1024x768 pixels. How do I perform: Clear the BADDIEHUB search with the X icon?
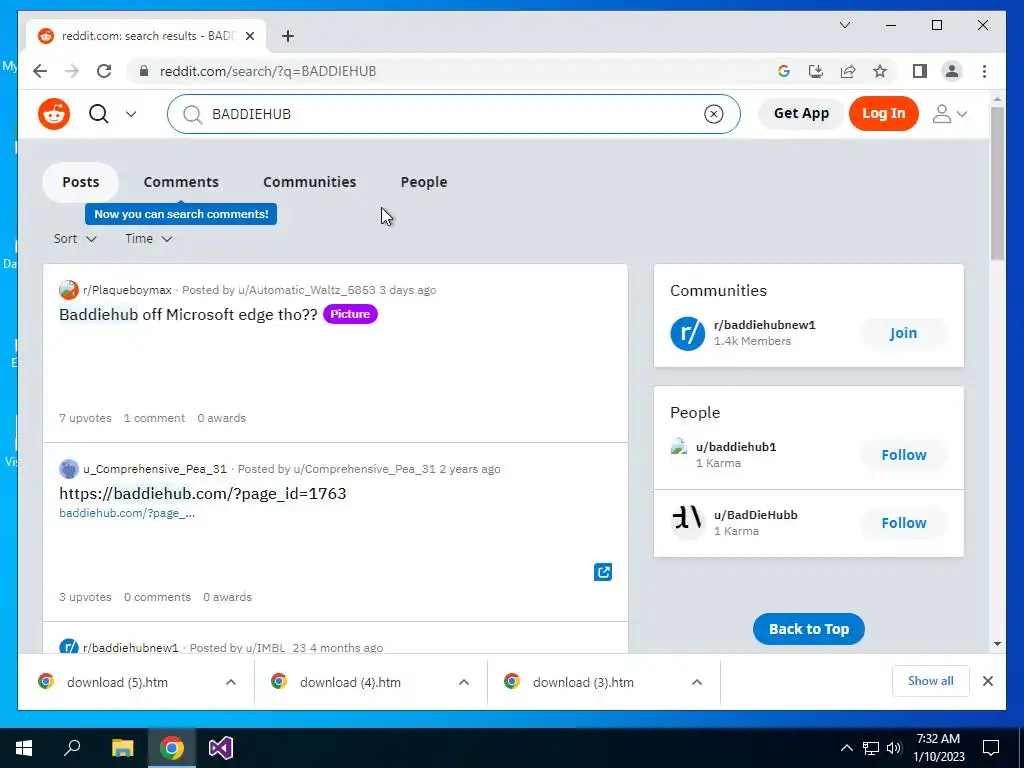pos(714,114)
